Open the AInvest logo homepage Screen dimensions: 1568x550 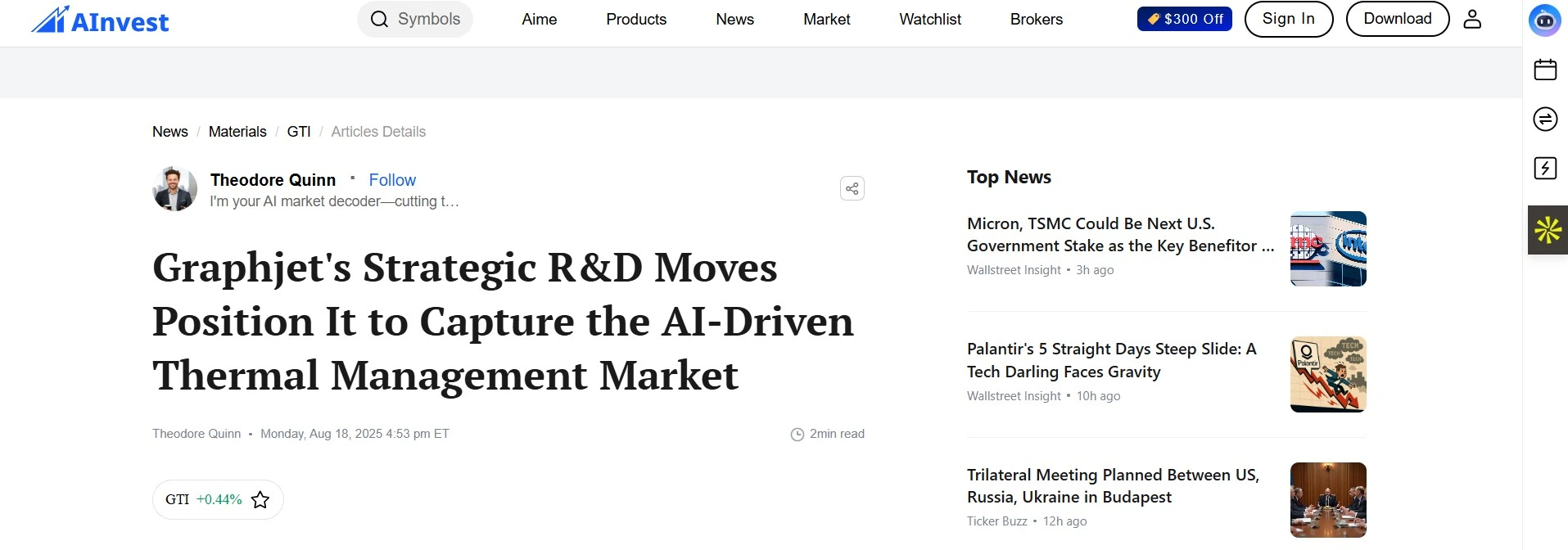[x=100, y=20]
